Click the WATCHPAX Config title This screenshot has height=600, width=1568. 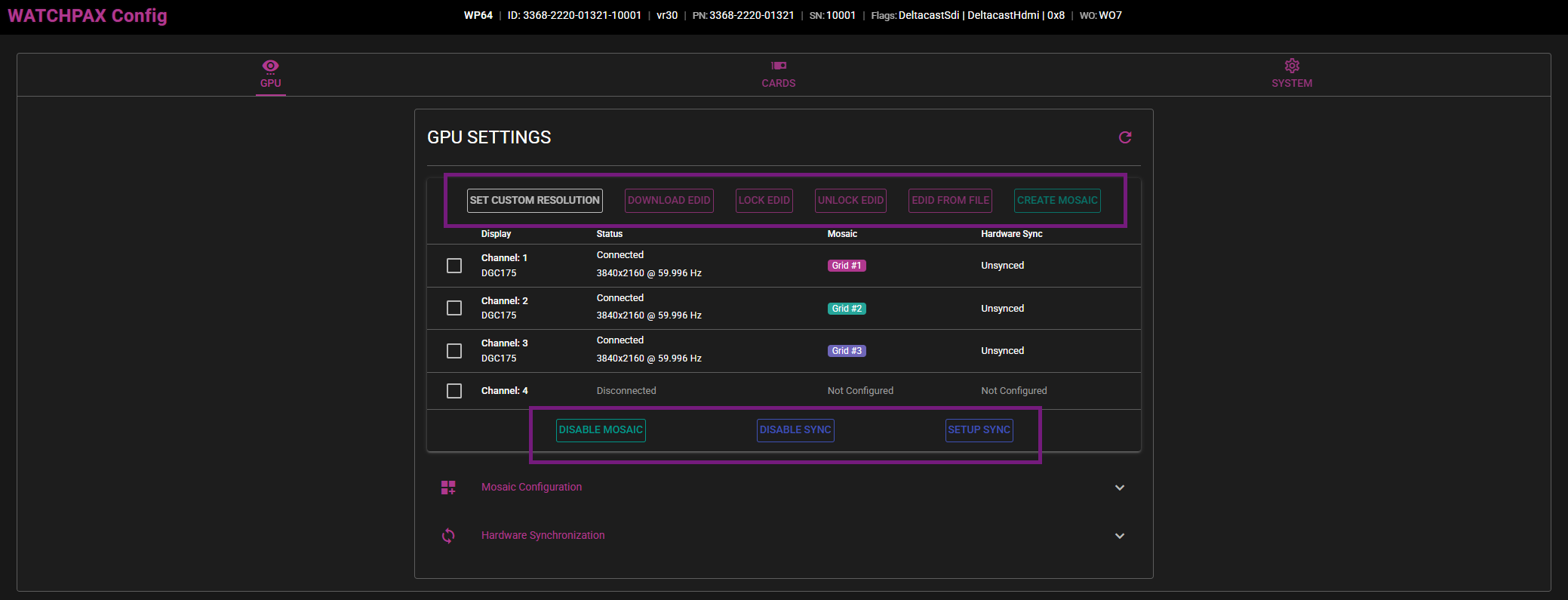coord(88,16)
